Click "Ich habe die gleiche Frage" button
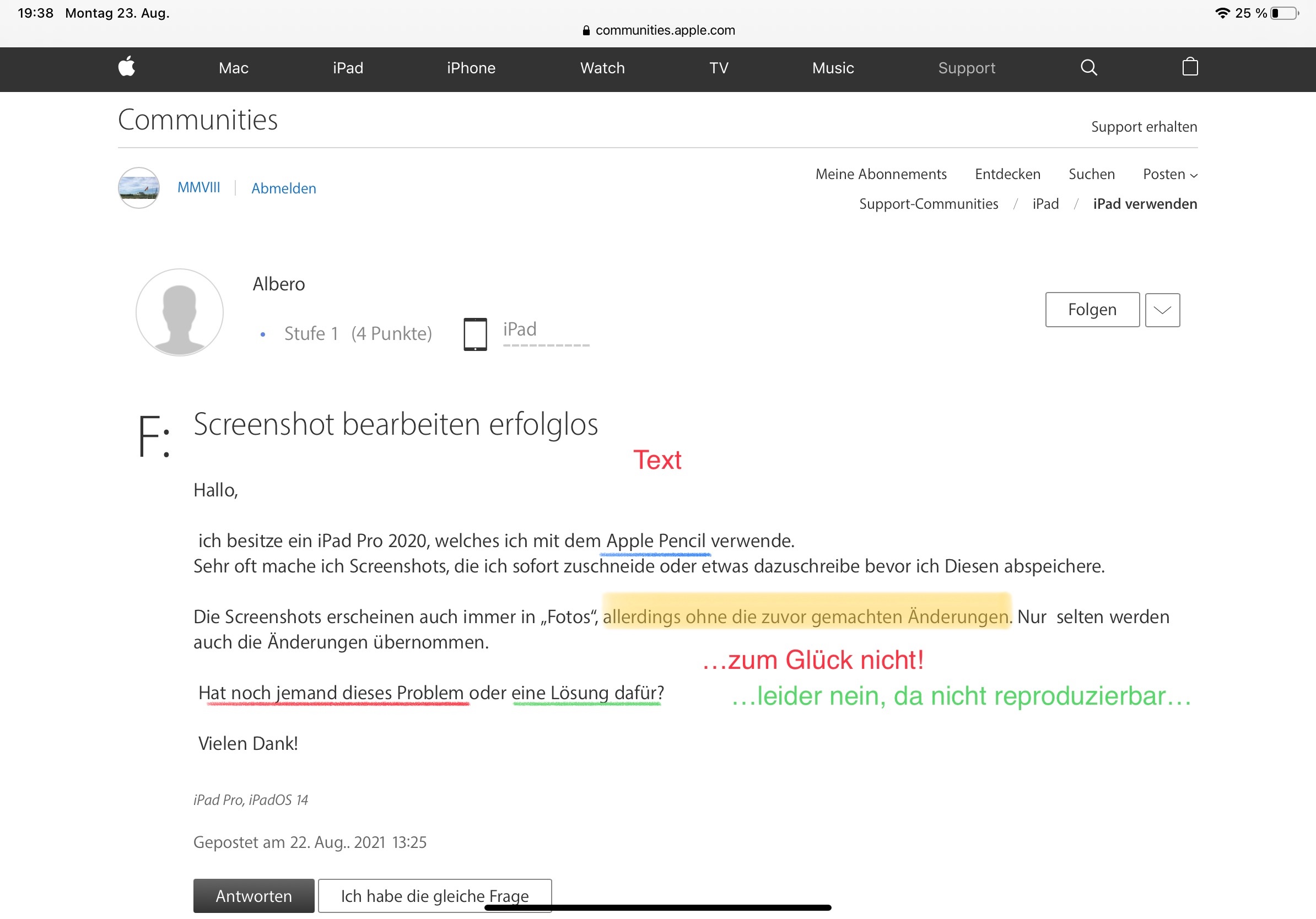 [434, 895]
